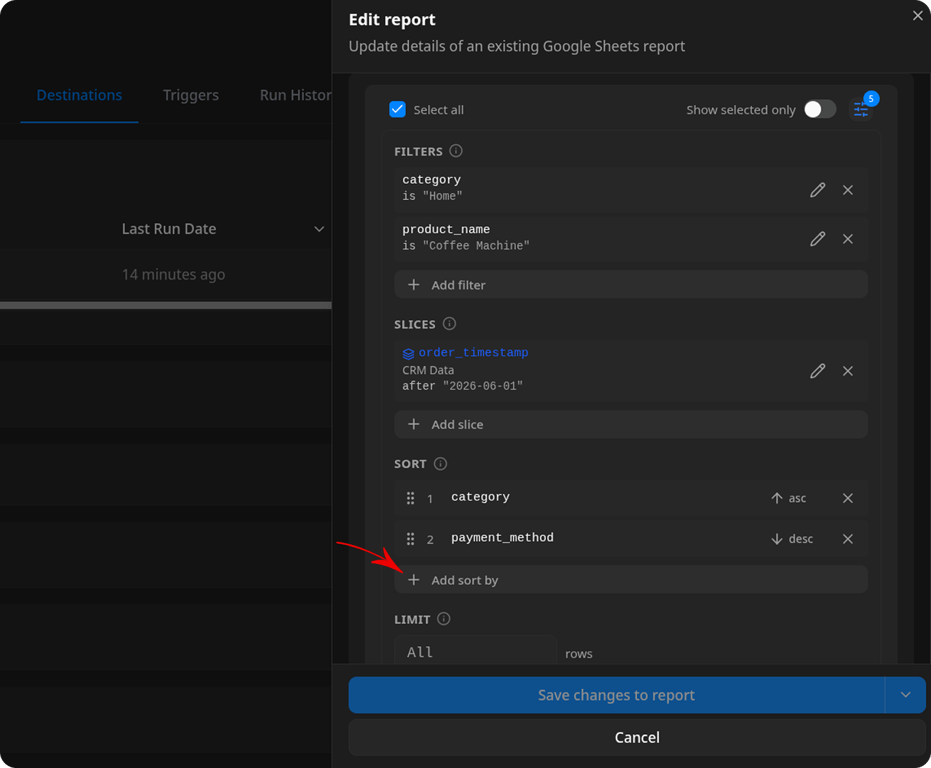
Task: Expand the Last Run Date column chevron
Action: pos(319,229)
